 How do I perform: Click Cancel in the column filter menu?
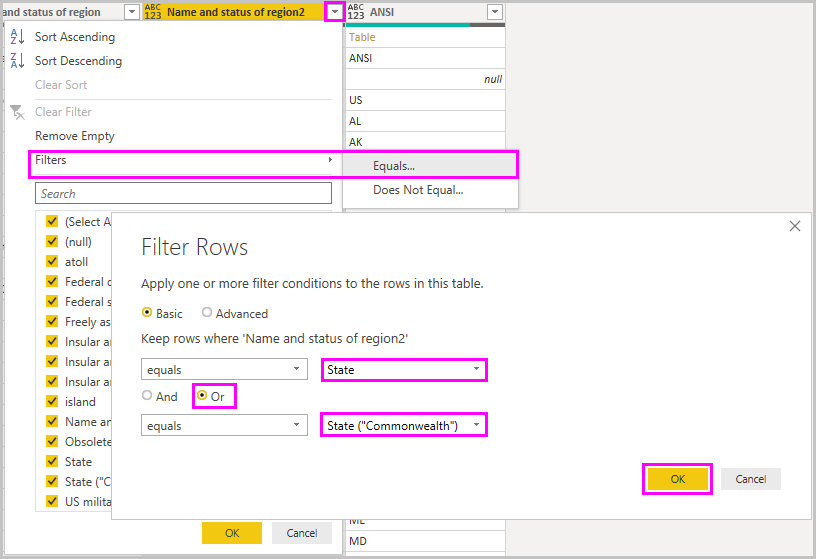(302, 533)
